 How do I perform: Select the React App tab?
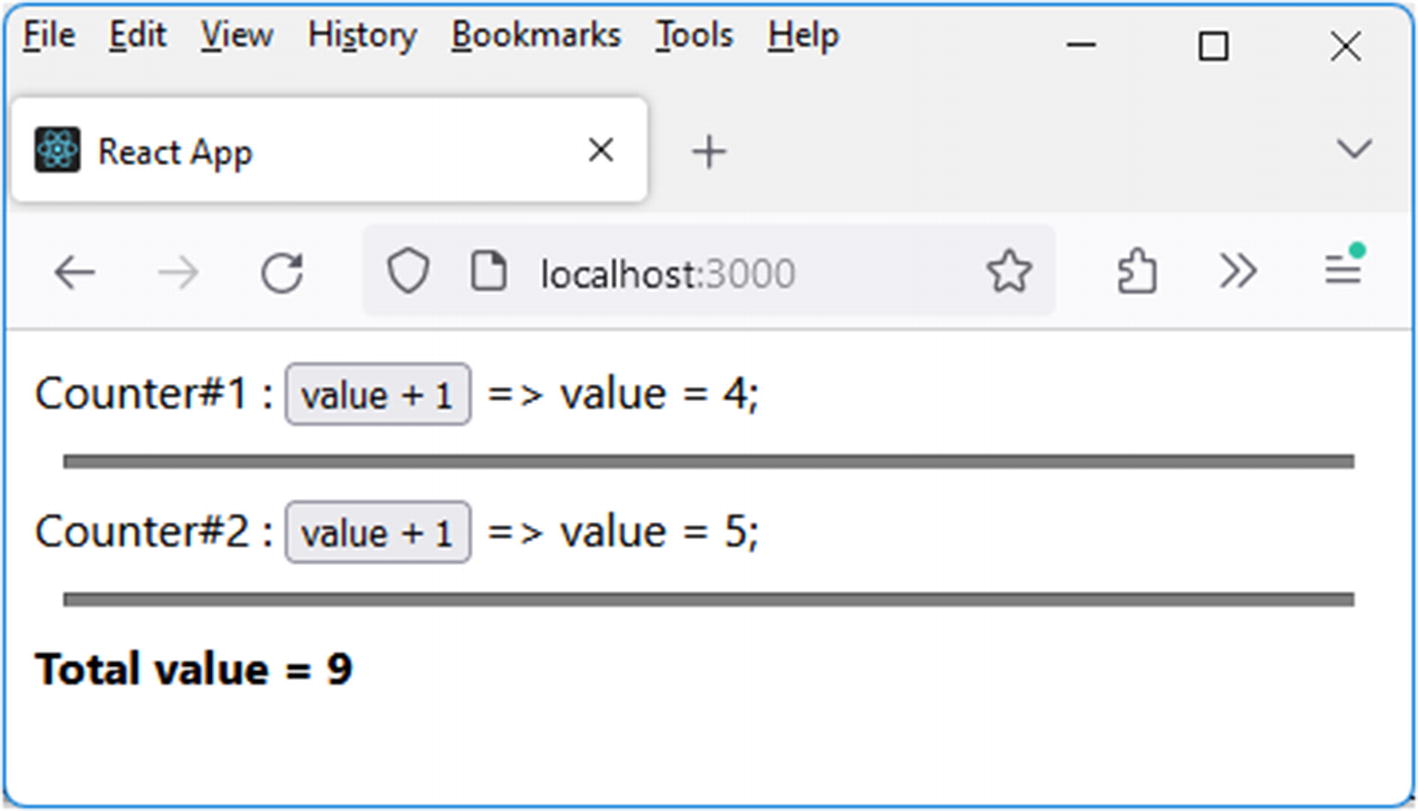(x=300, y=151)
